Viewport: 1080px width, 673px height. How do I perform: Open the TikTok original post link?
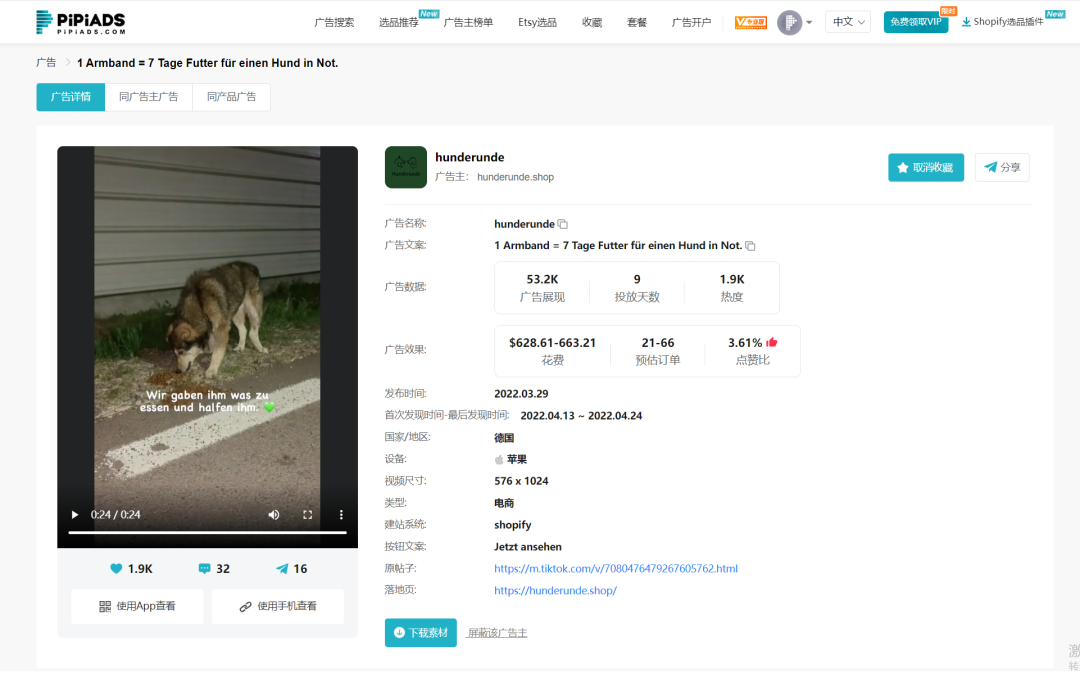(616, 568)
